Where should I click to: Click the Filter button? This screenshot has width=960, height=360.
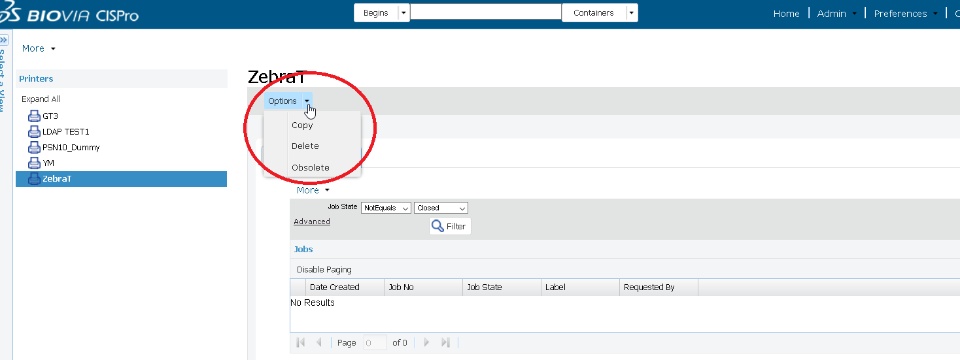450,226
